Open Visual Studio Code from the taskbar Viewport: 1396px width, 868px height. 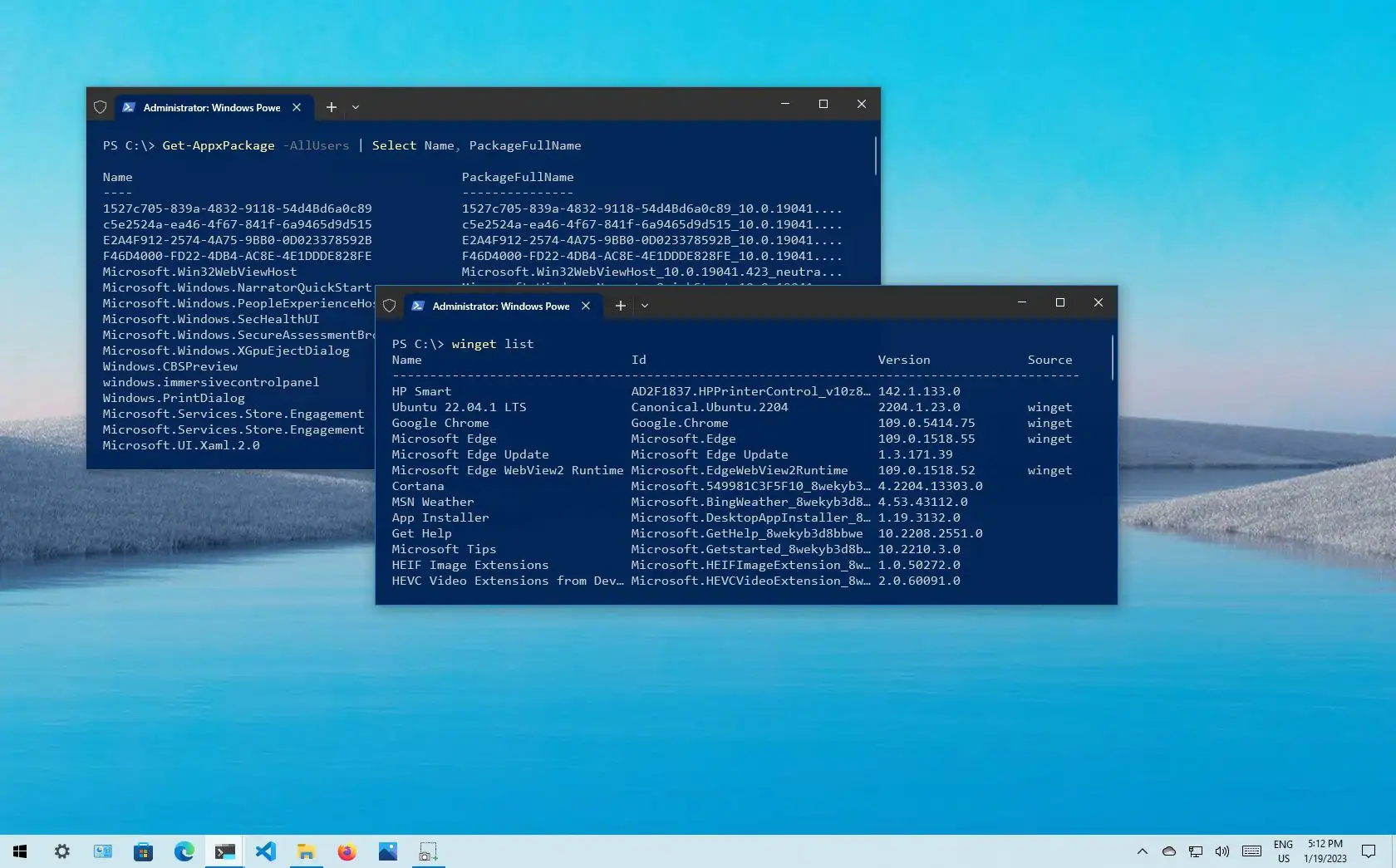(265, 851)
